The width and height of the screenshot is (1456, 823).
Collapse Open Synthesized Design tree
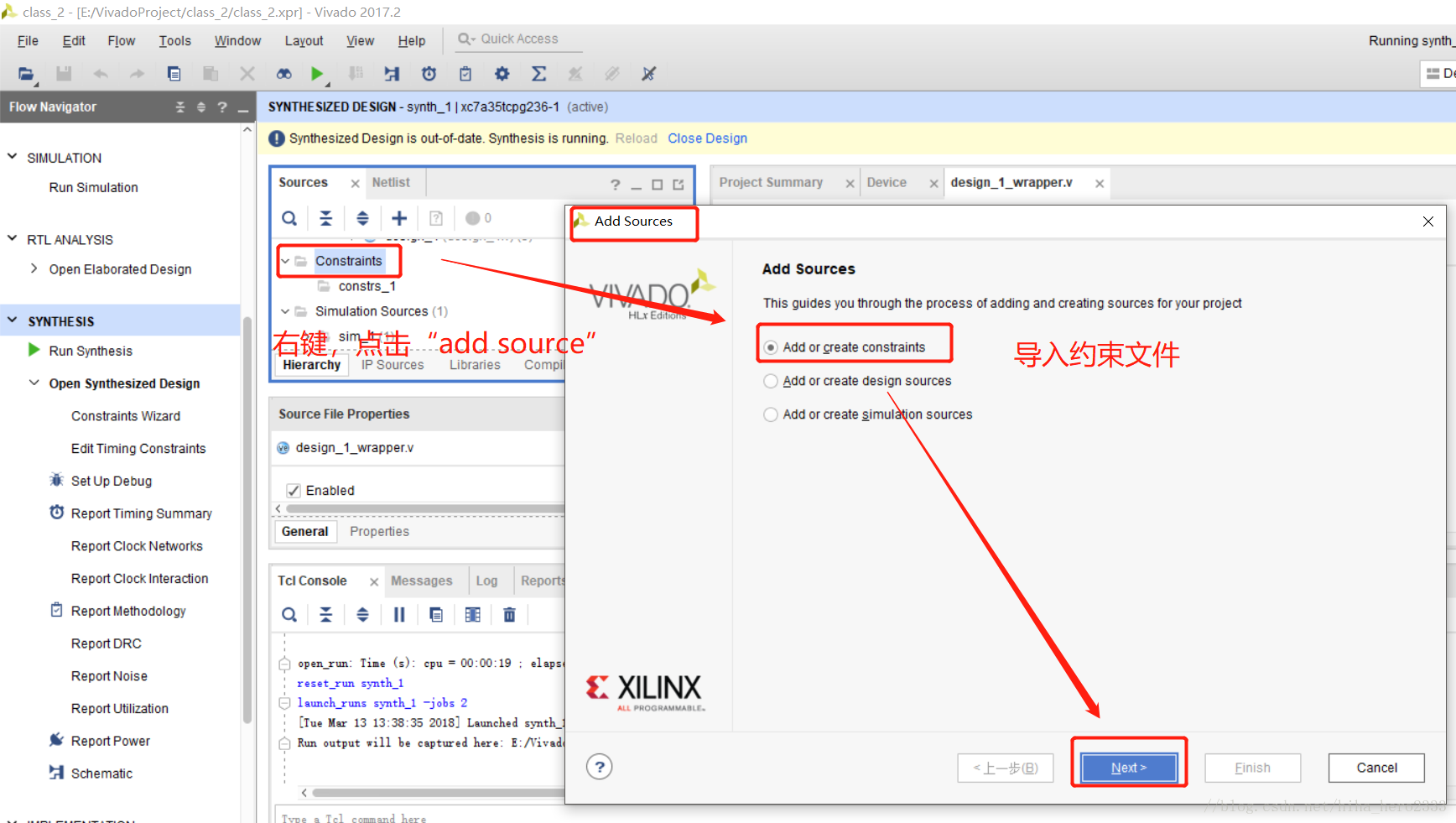coord(34,383)
